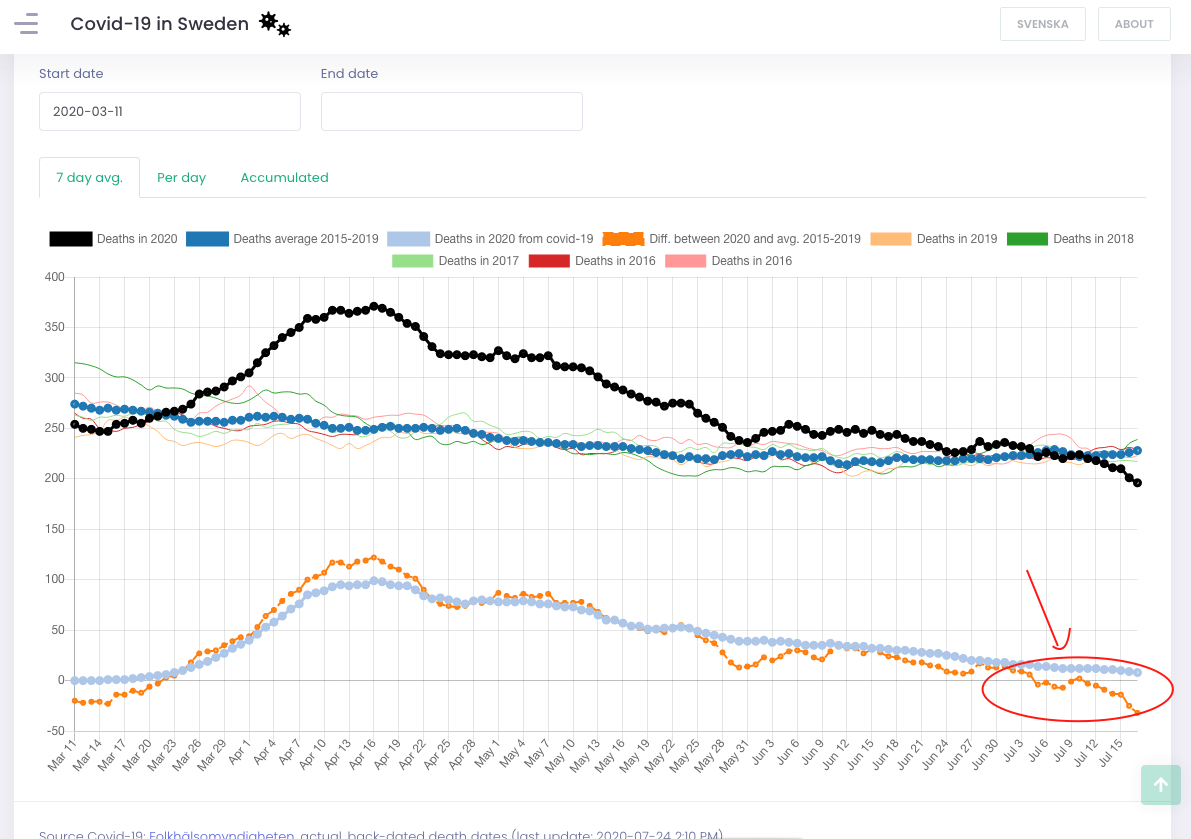Select the 7 day avg. tab
The image size is (1191, 839).
(x=90, y=178)
